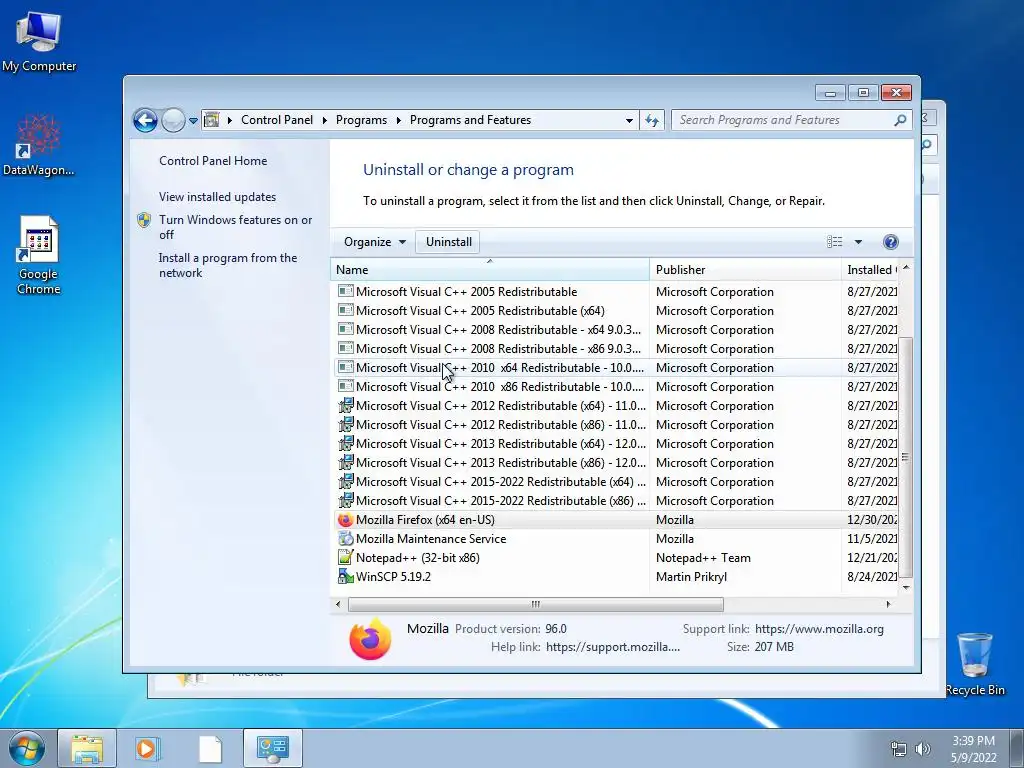This screenshot has width=1024, height=768.
Task: Click the Mozilla Firefox list icon
Action: [345, 520]
